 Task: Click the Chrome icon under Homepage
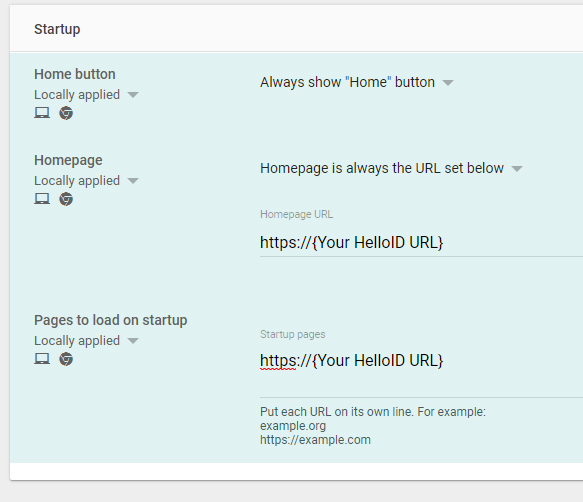[66, 199]
